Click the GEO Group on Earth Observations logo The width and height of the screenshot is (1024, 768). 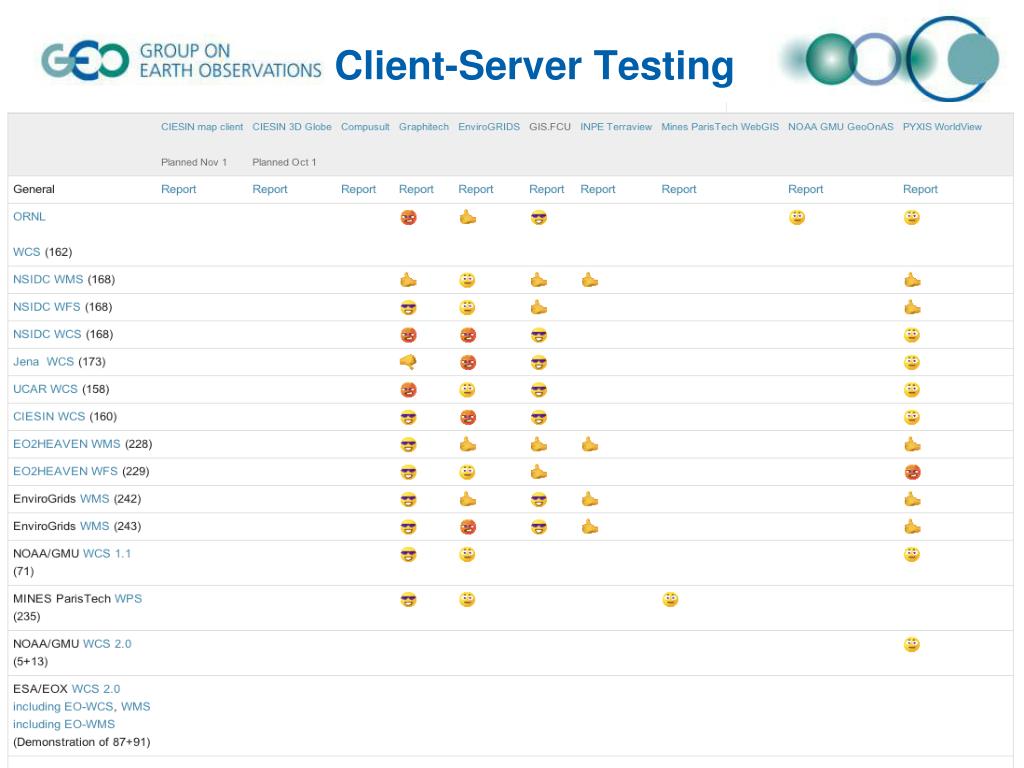point(181,61)
